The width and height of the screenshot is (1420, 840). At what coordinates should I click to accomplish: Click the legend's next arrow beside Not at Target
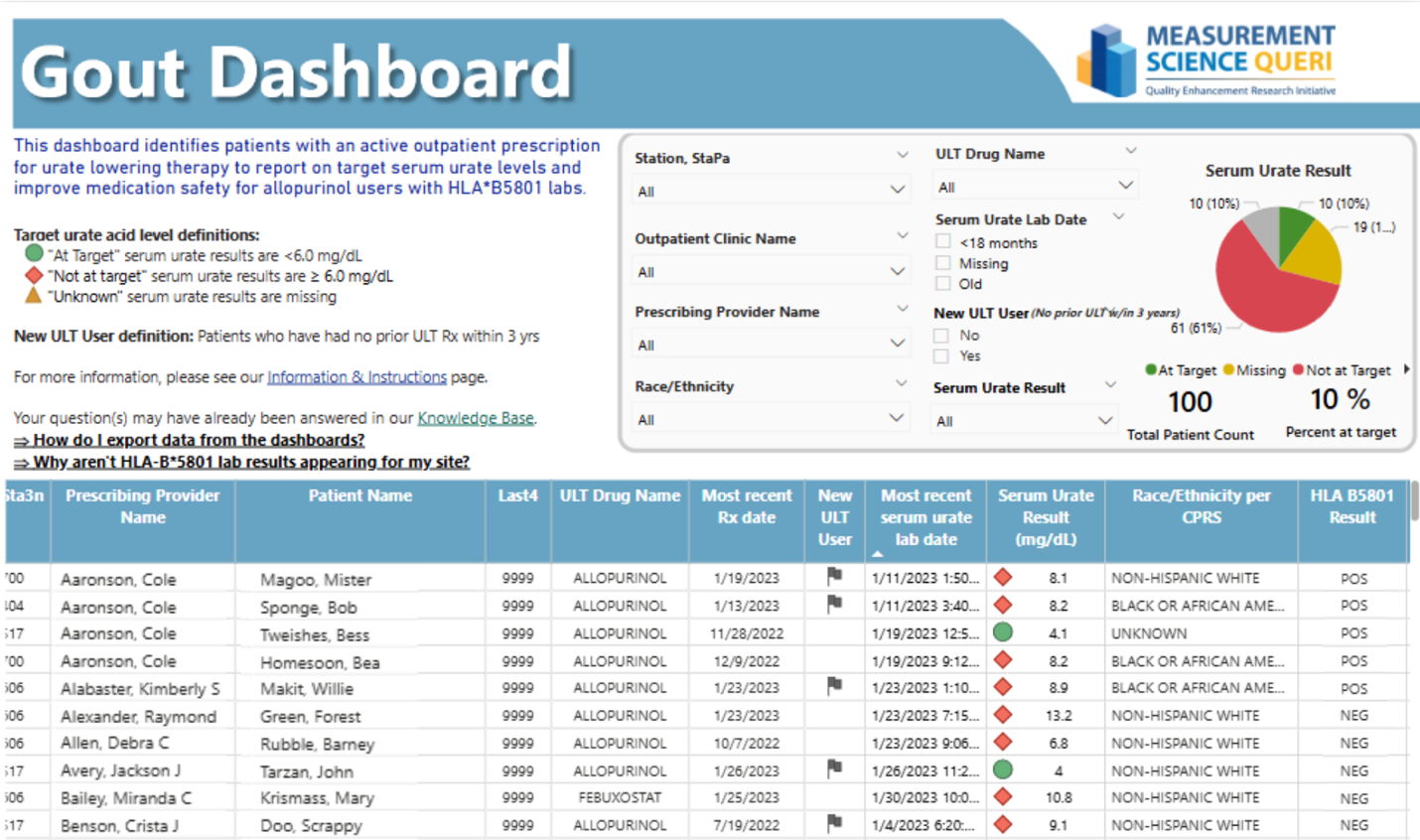click(1406, 369)
